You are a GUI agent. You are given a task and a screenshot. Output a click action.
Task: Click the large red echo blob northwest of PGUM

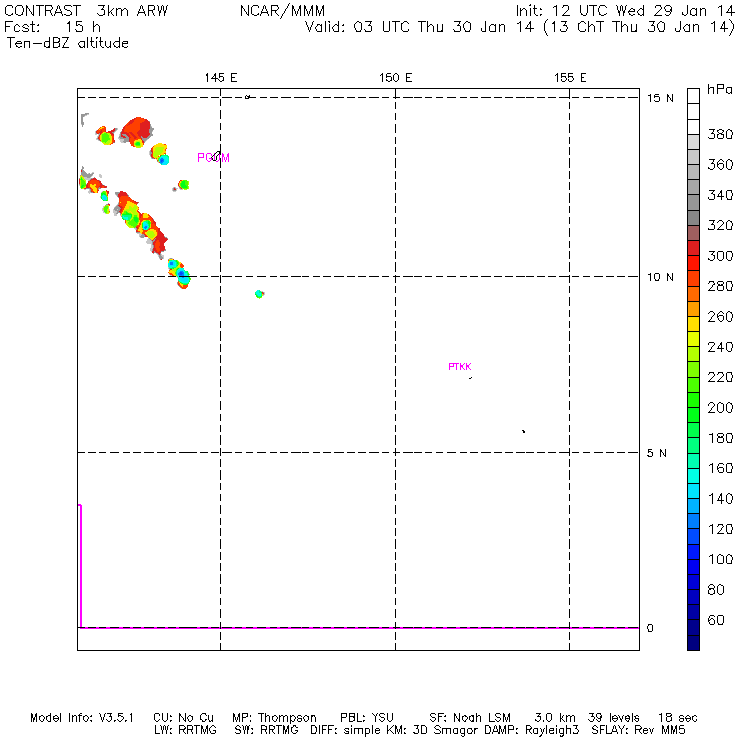137,131
